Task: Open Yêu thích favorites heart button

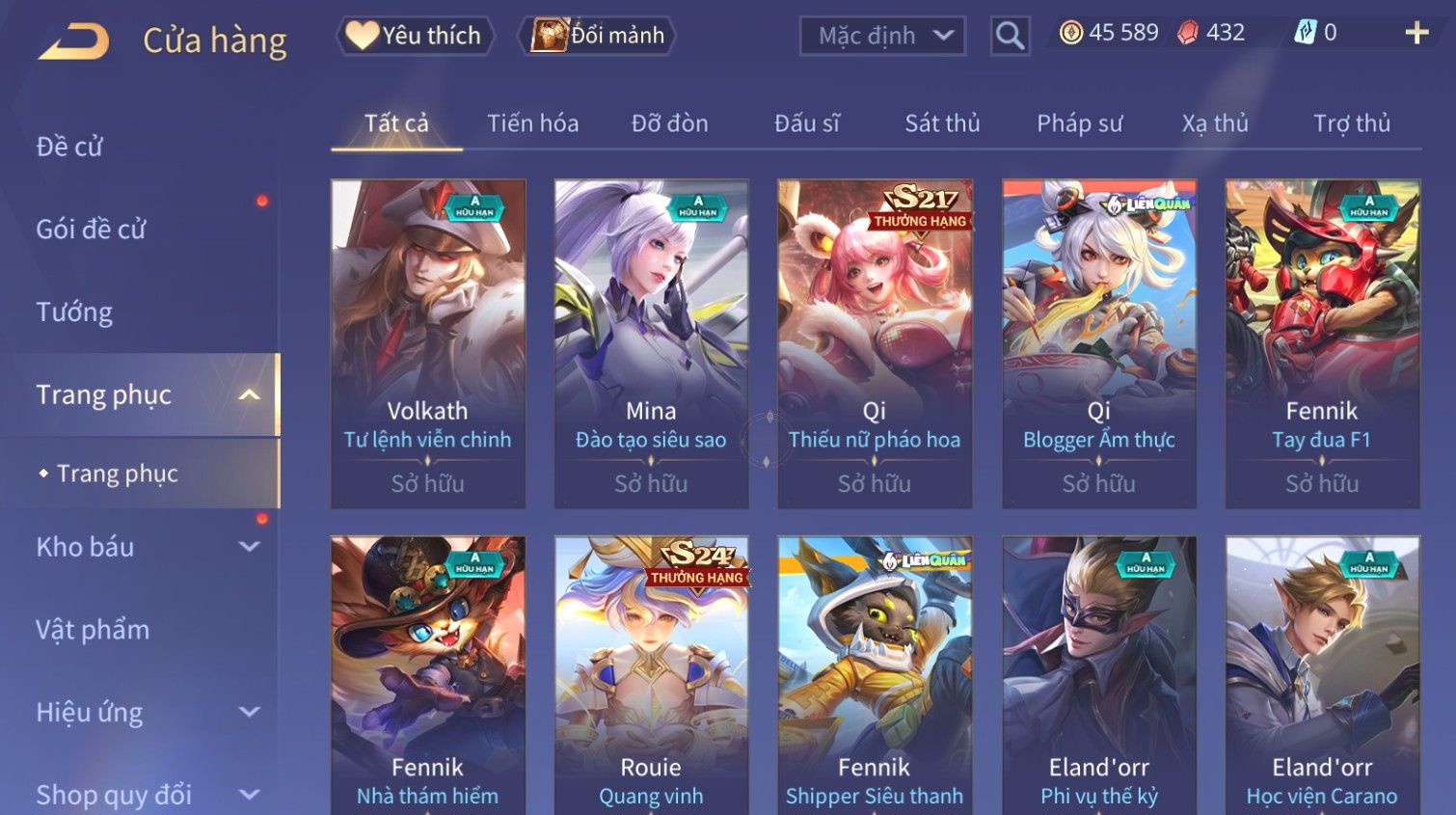Action: (x=415, y=36)
